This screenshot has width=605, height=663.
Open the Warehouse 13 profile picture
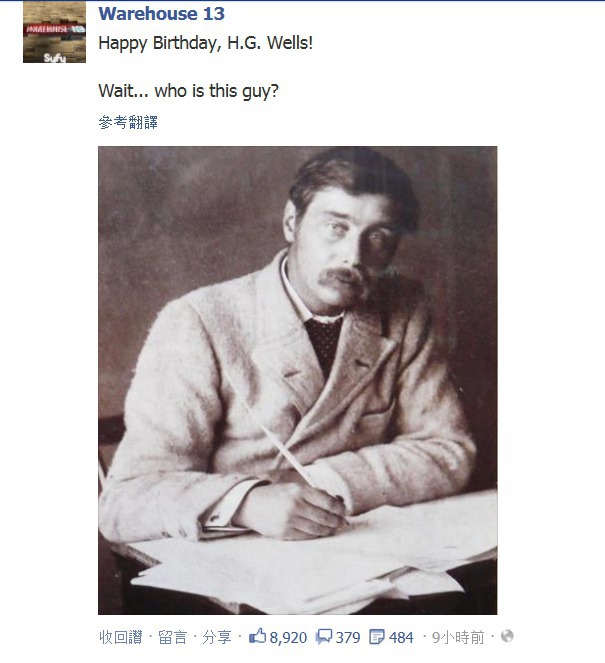pos(55,32)
